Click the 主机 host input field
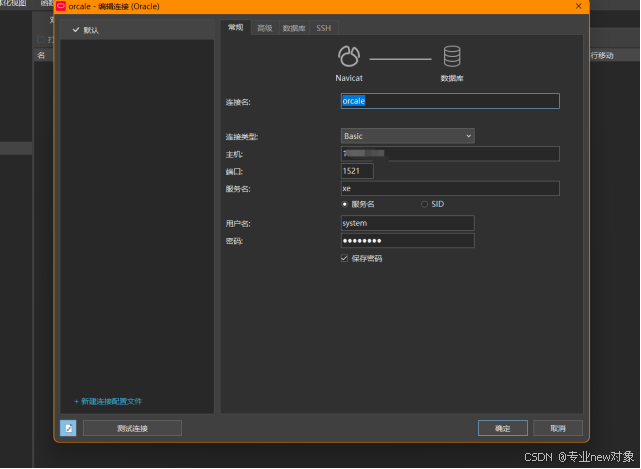This screenshot has width=641, height=469. pyautogui.click(x=450, y=154)
